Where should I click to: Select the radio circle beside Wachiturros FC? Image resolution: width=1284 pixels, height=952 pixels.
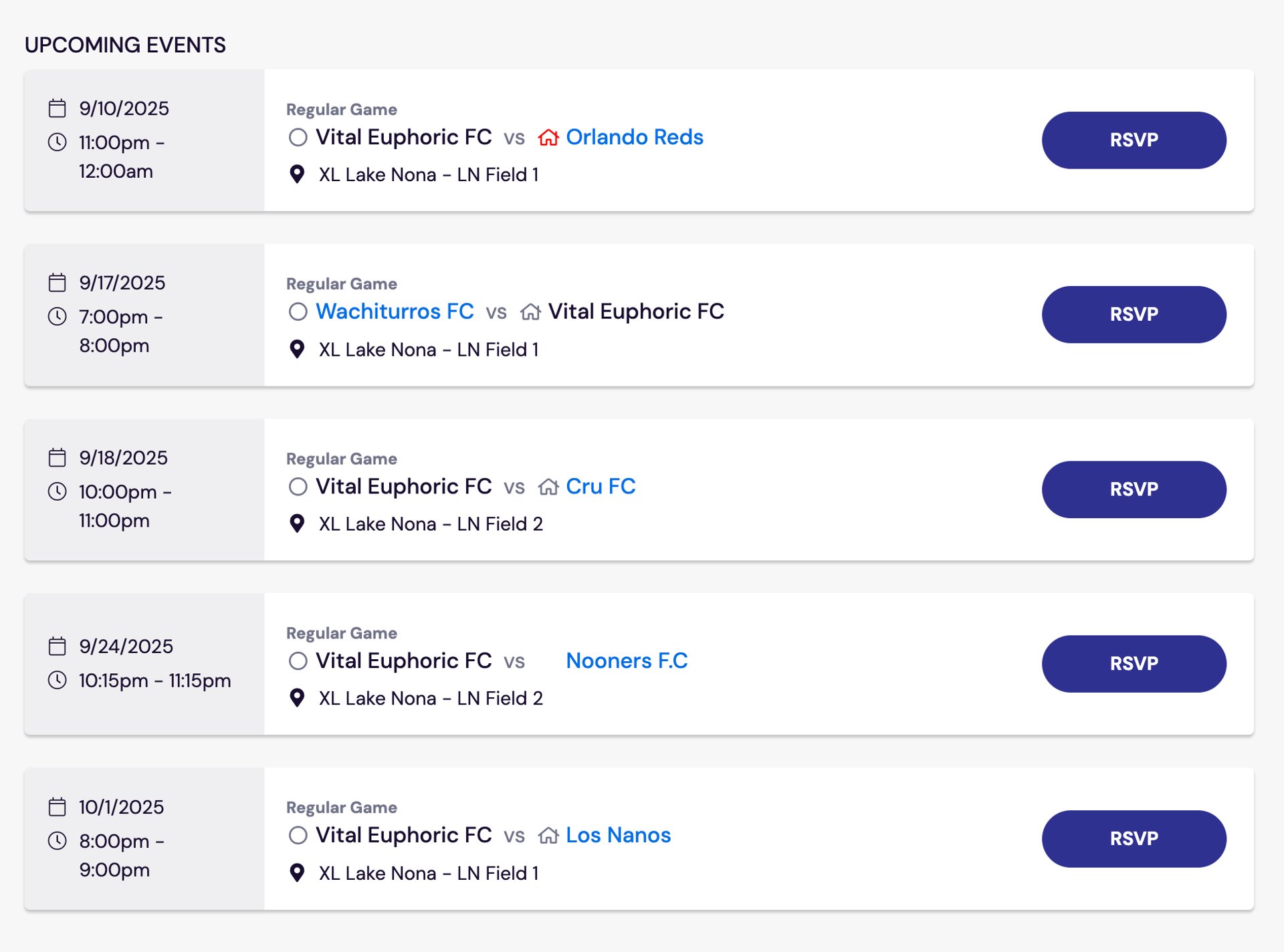(x=298, y=312)
